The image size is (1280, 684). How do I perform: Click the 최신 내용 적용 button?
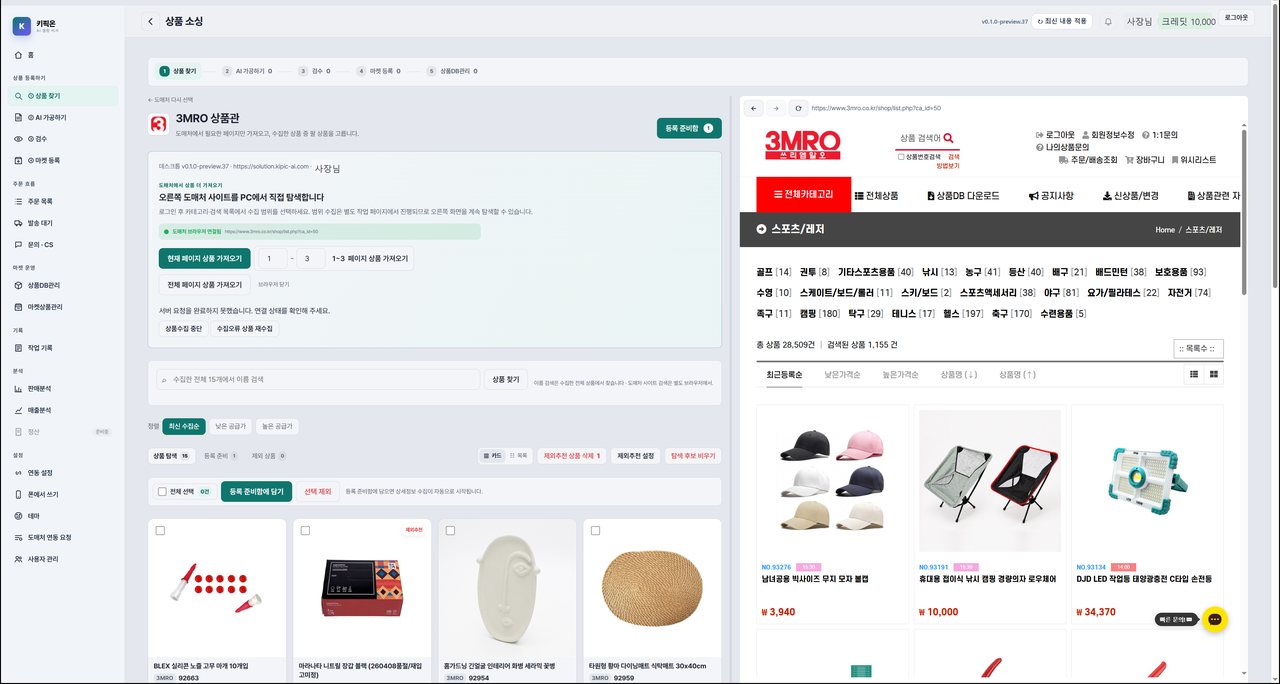(1063, 21)
